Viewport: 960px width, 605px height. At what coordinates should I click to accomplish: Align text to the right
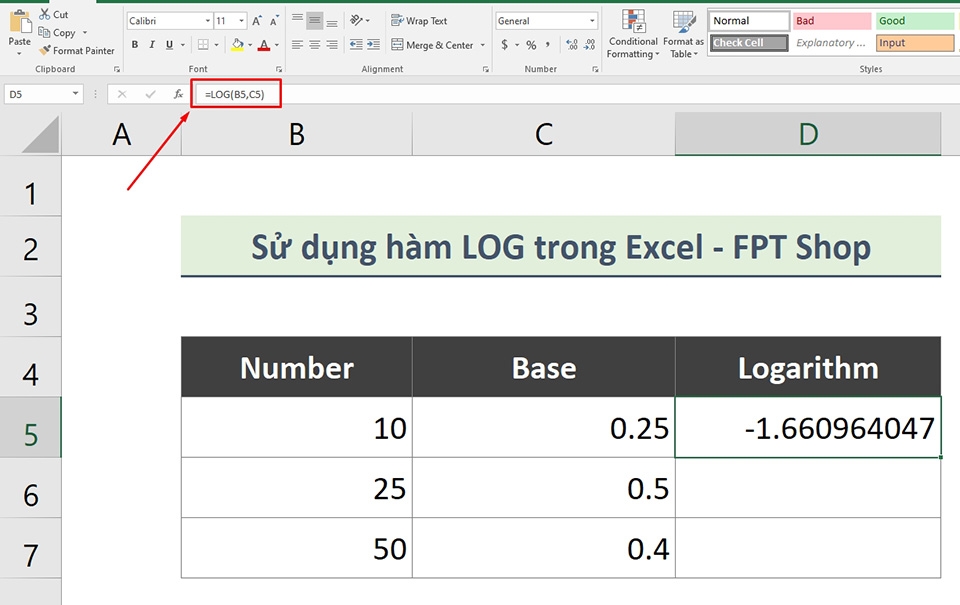click(x=332, y=45)
